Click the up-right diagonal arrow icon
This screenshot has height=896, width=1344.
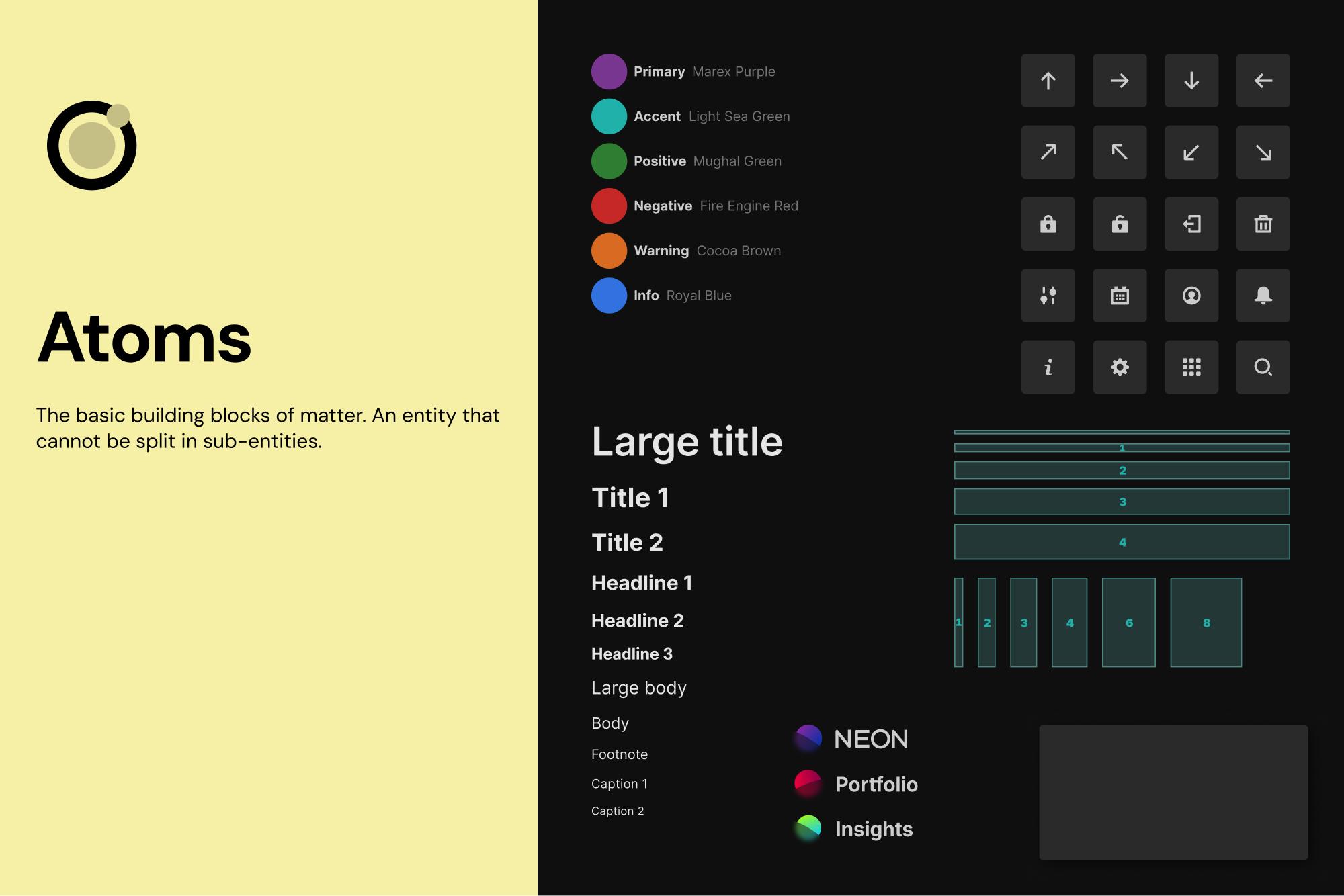[x=1048, y=152]
